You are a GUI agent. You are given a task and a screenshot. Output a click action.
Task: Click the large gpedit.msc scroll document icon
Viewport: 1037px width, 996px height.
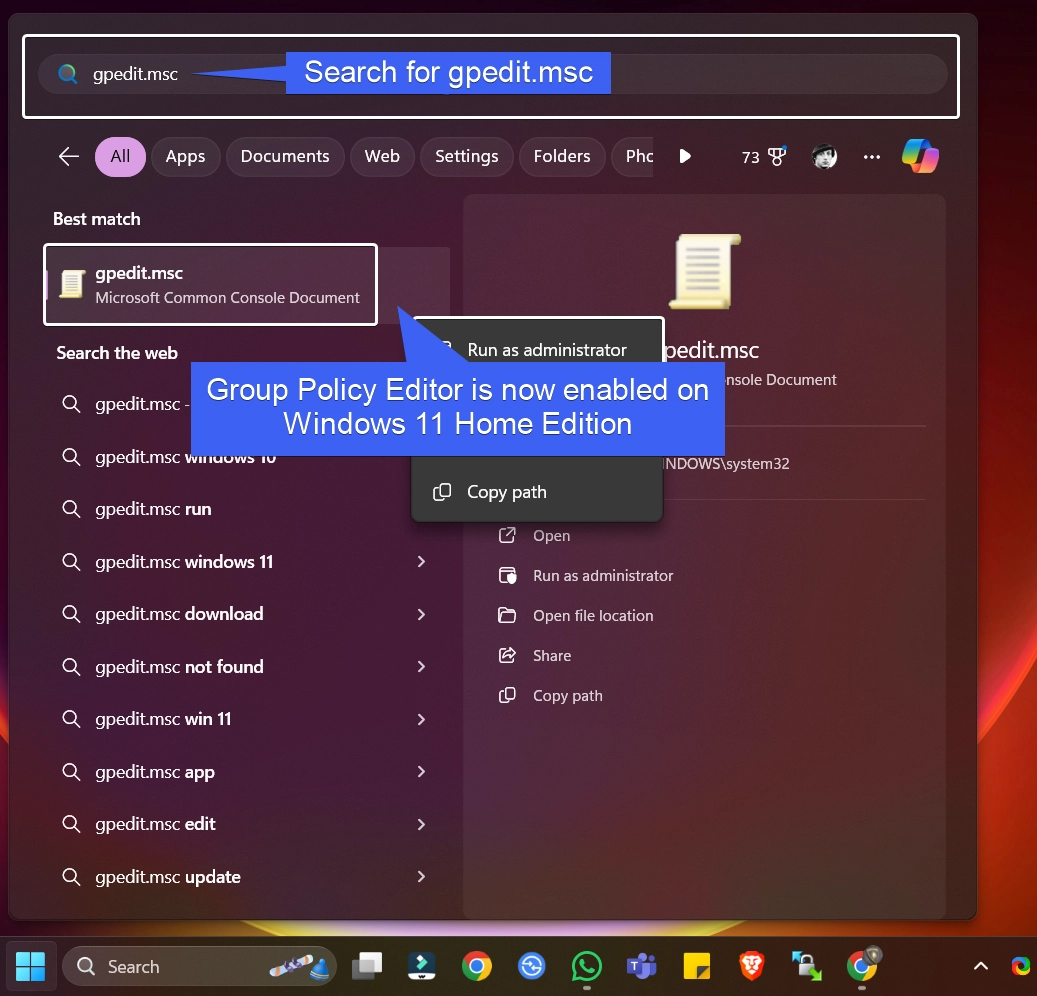[x=705, y=271]
